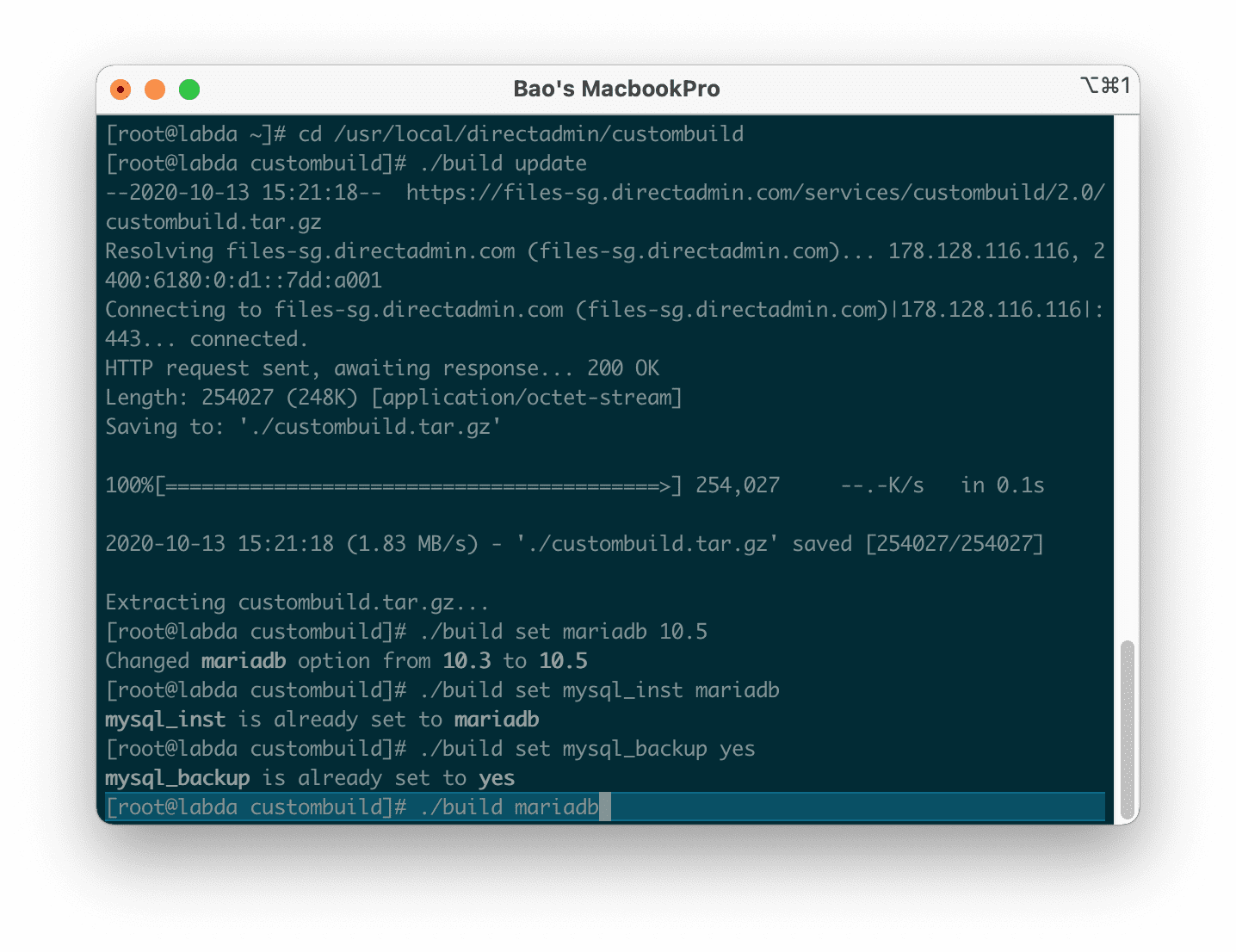The width and height of the screenshot is (1236, 952).
Task: Click the ./build set mysql_backup yes command
Action: click(x=590, y=748)
